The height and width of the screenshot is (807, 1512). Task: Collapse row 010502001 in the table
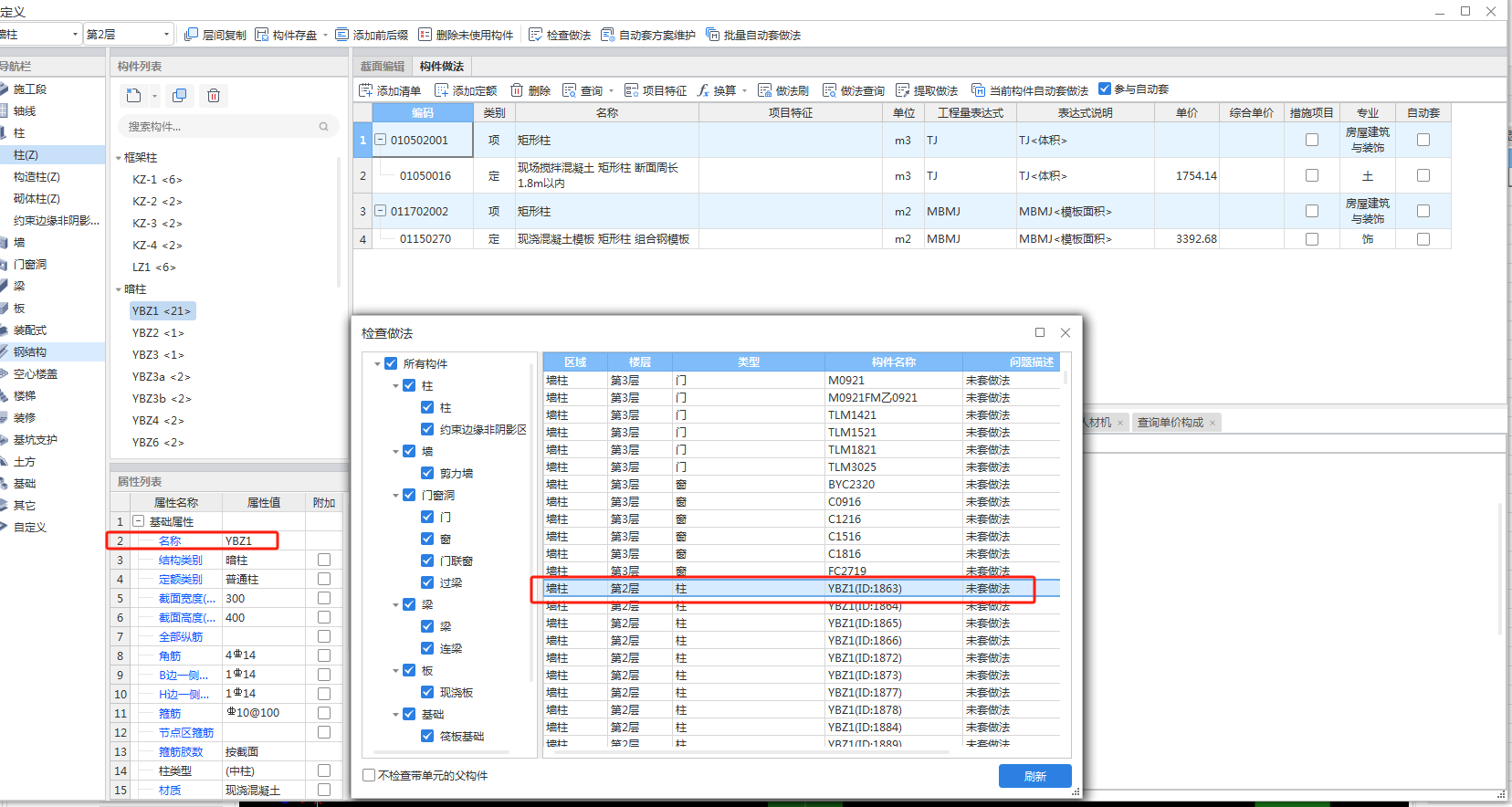[381, 140]
